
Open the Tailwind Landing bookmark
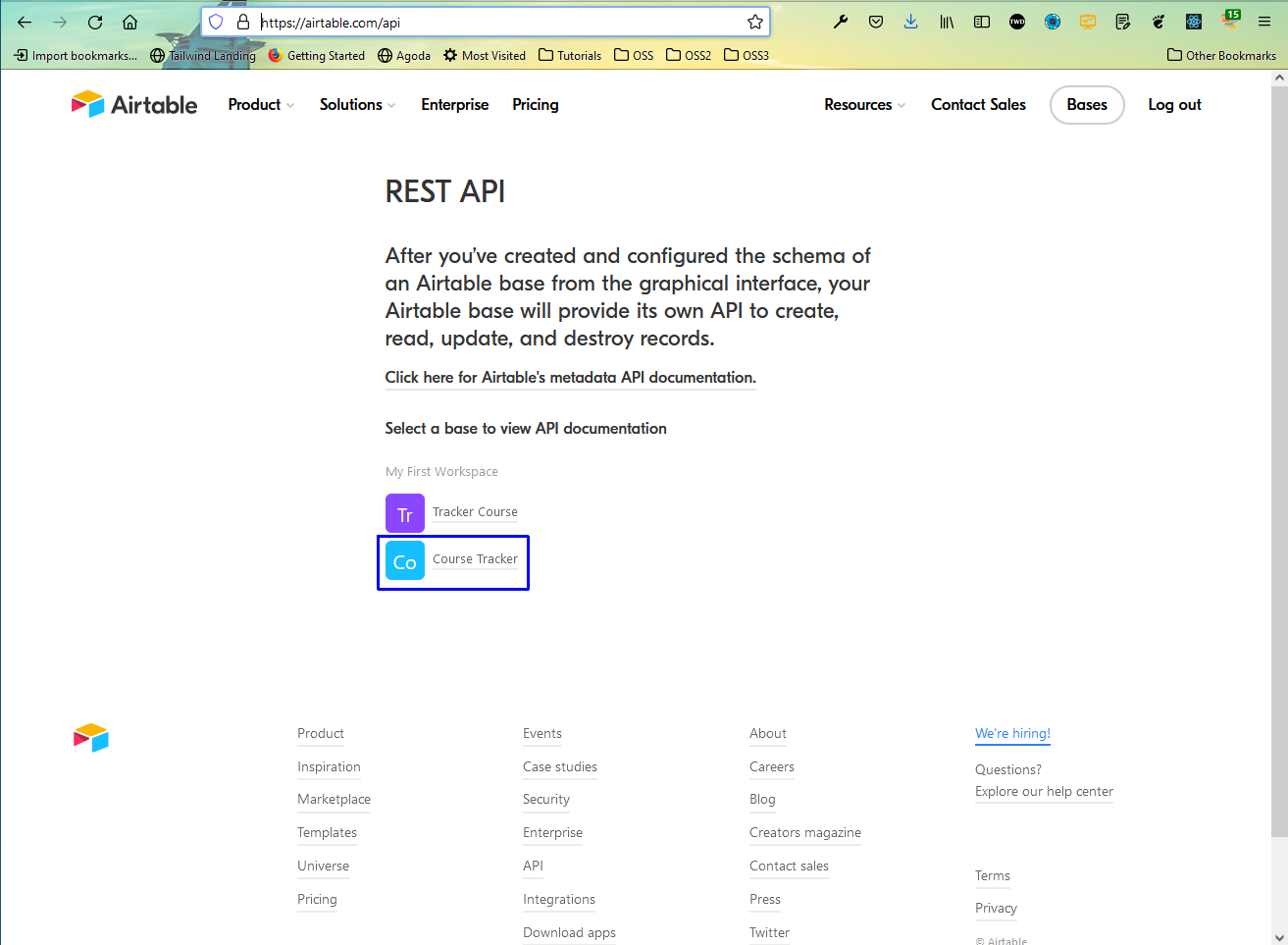(203, 56)
